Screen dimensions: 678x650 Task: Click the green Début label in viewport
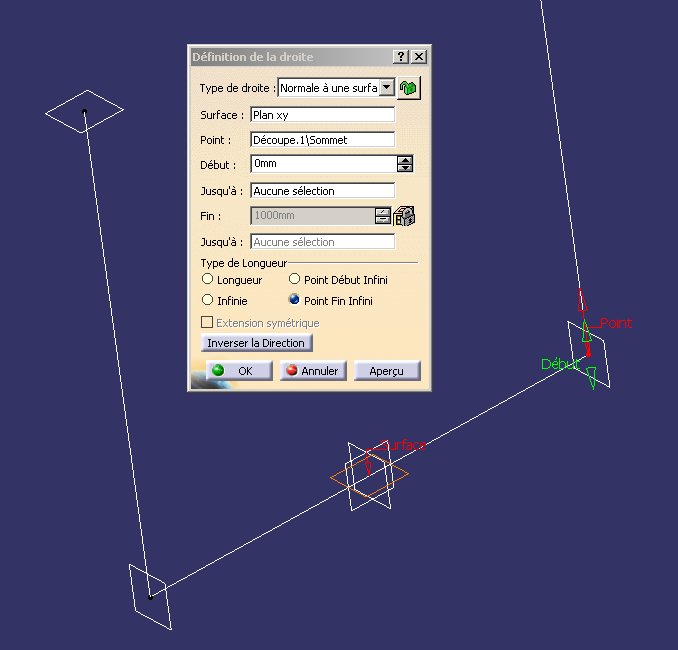point(560,364)
